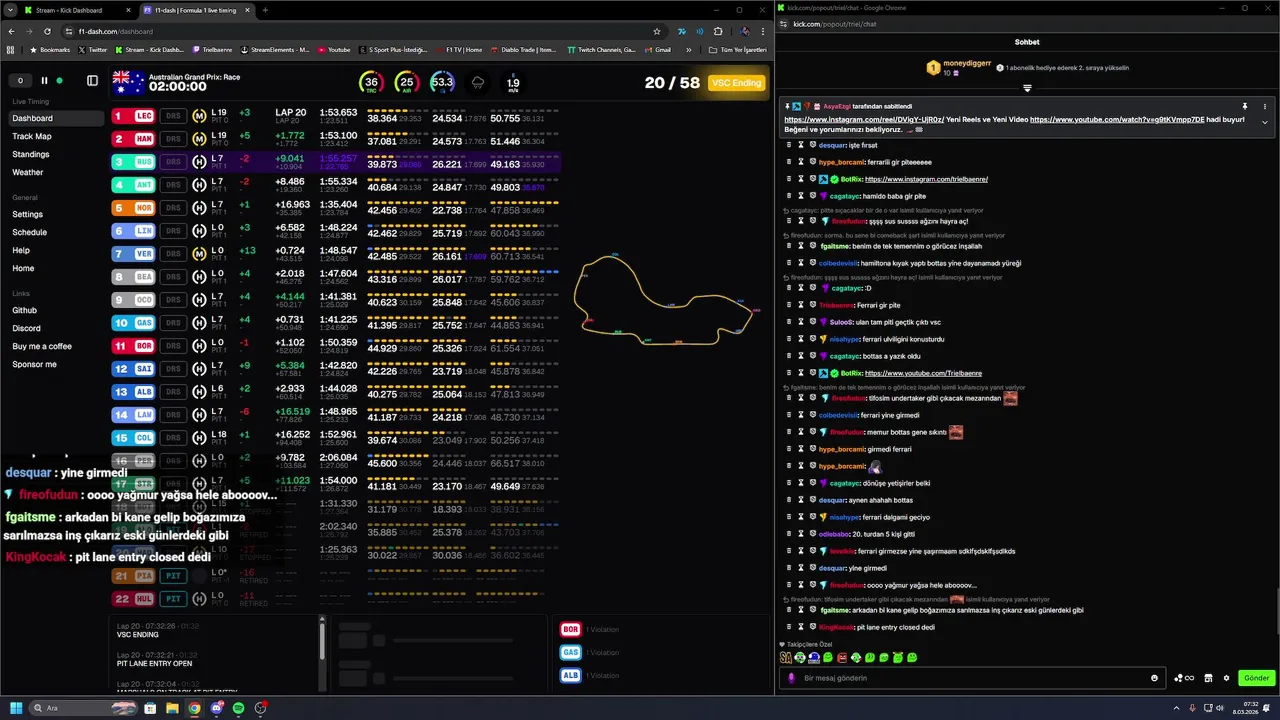The height and width of the screenshot is (720, 1280).
Task: Open the channel points icon in chat
Action: click(1185, 678)
